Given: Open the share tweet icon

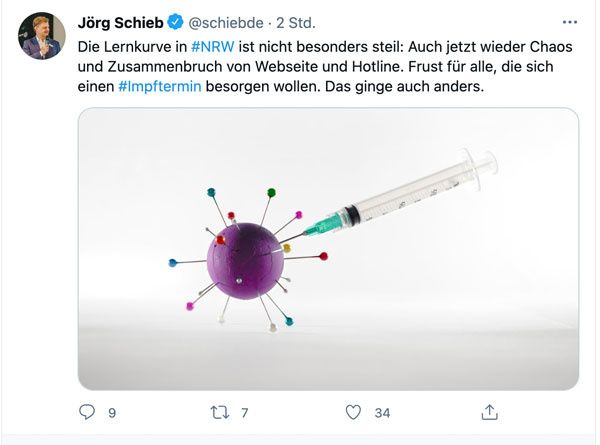Looking at the screenshot, I should coord(489,411).
